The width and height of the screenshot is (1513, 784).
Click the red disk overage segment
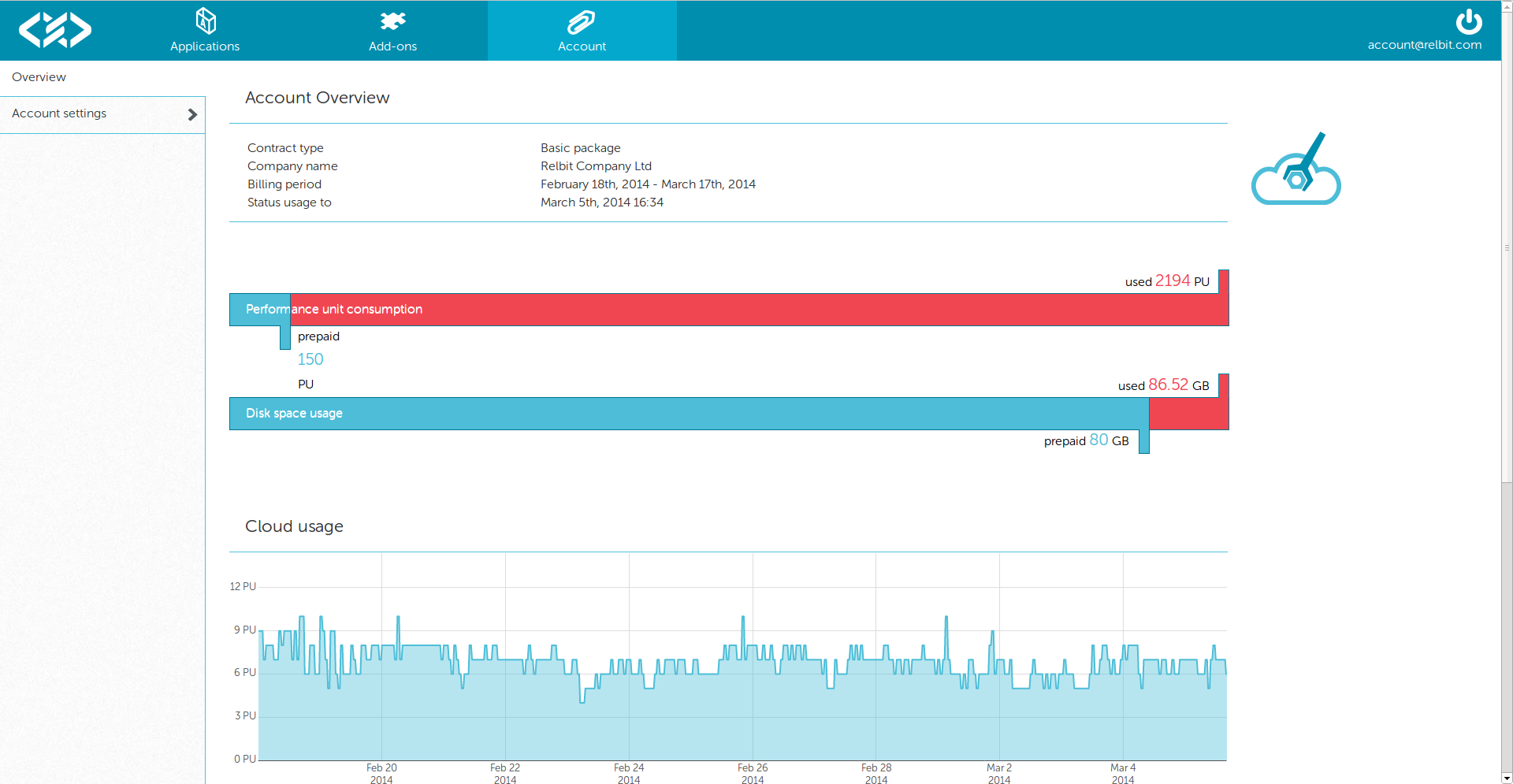click(x=1188, y=414)
